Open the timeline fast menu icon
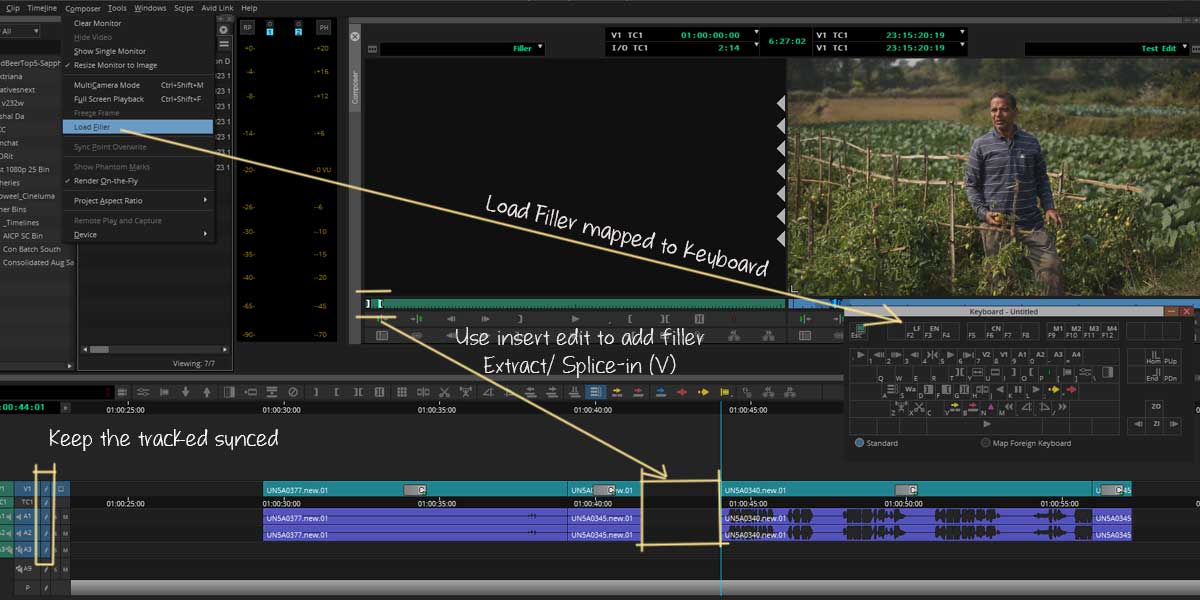 pyautogui.click(x=124, y=392)
